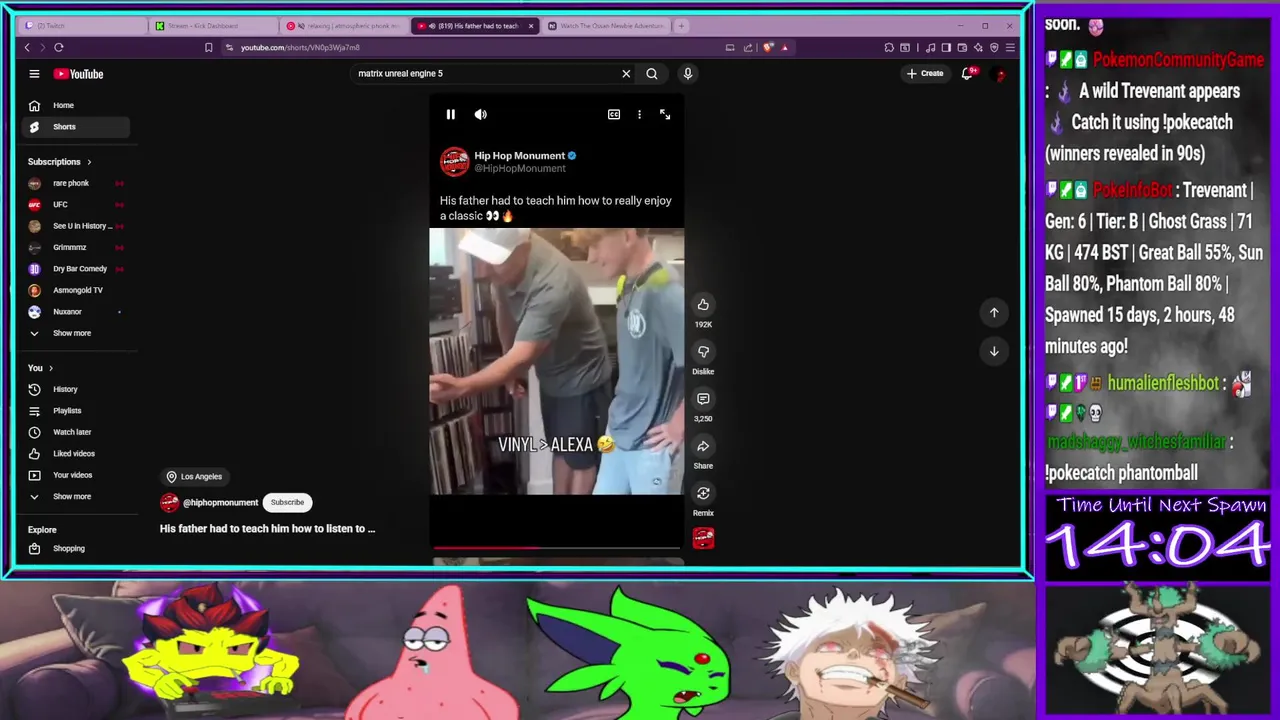The image size is (1280, 720).
Task: Dislike the Short with thumbs down
Action: pos(703,352)
